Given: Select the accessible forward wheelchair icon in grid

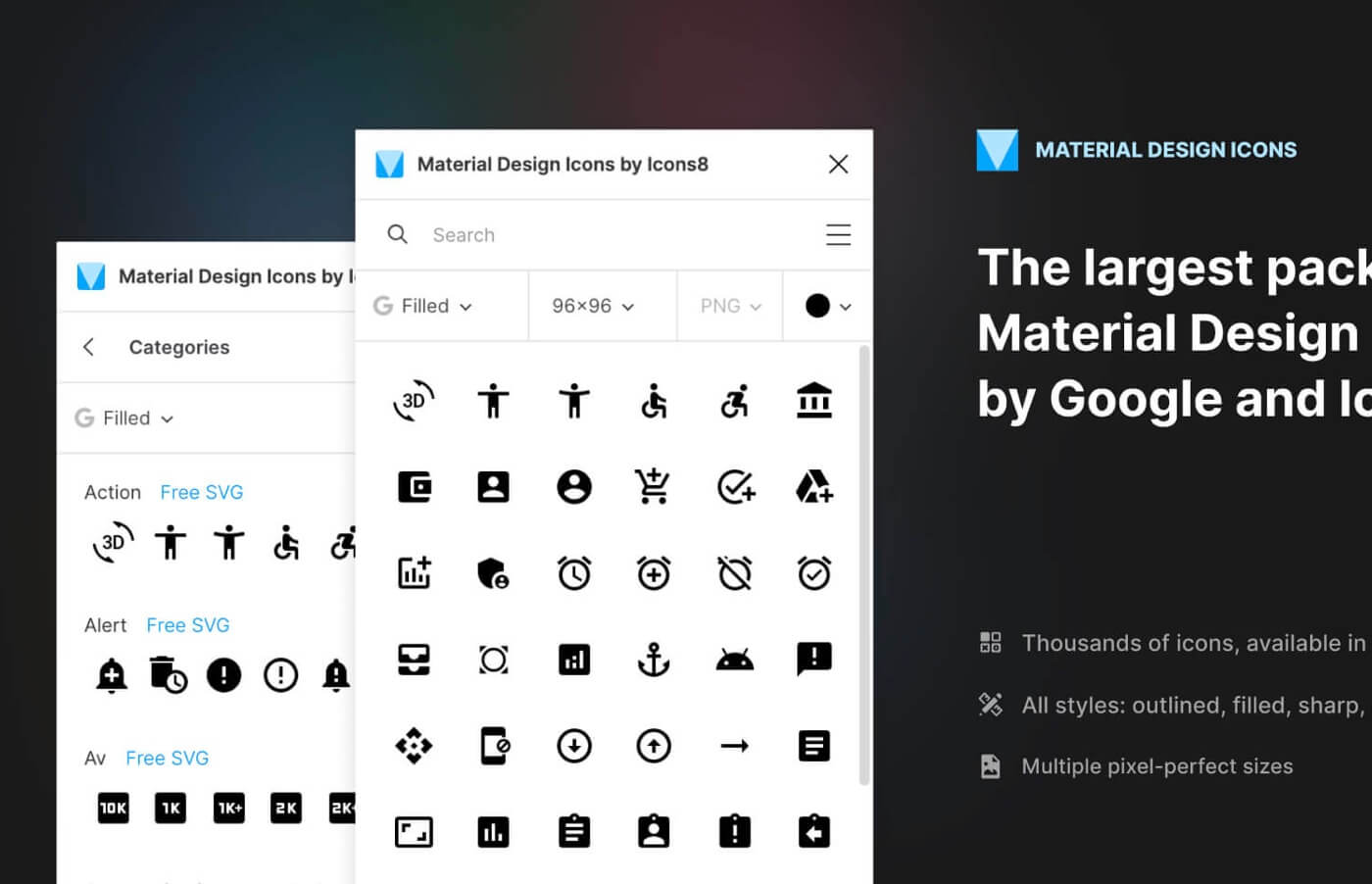Looking at the screenshot, I should click(734, 401).
